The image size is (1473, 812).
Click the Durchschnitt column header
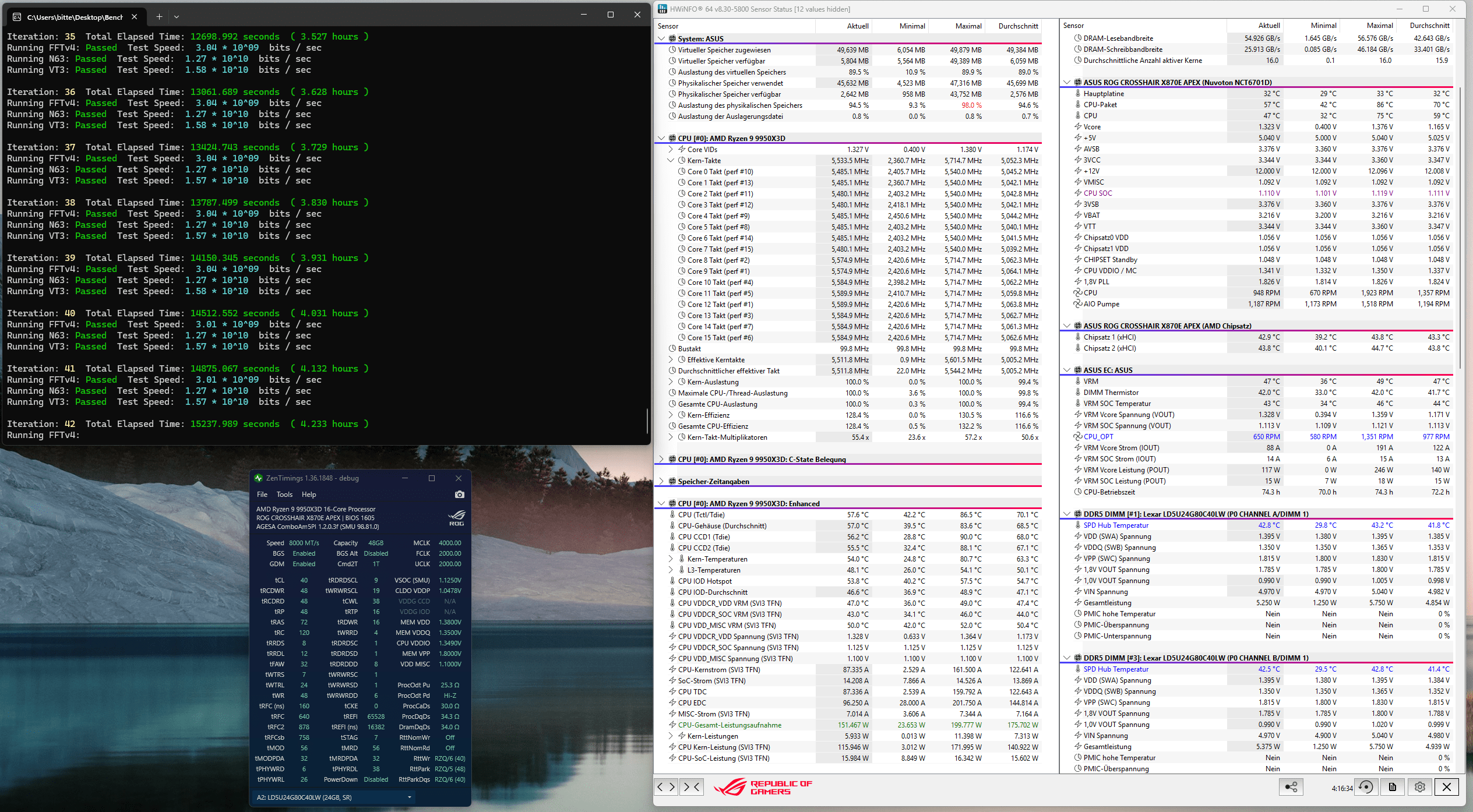1018,26
